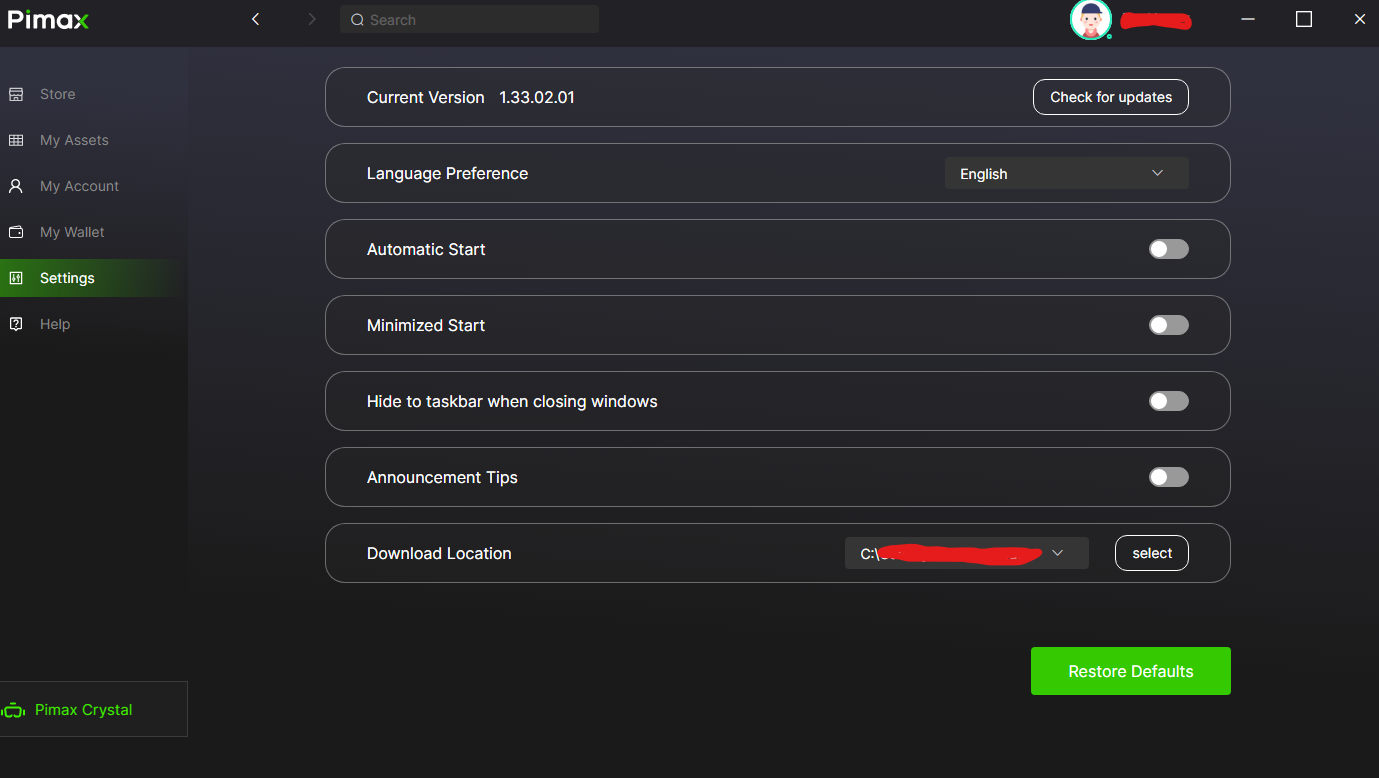
Task: Expand the Download Location path dropdown
Action: (967, 553)
